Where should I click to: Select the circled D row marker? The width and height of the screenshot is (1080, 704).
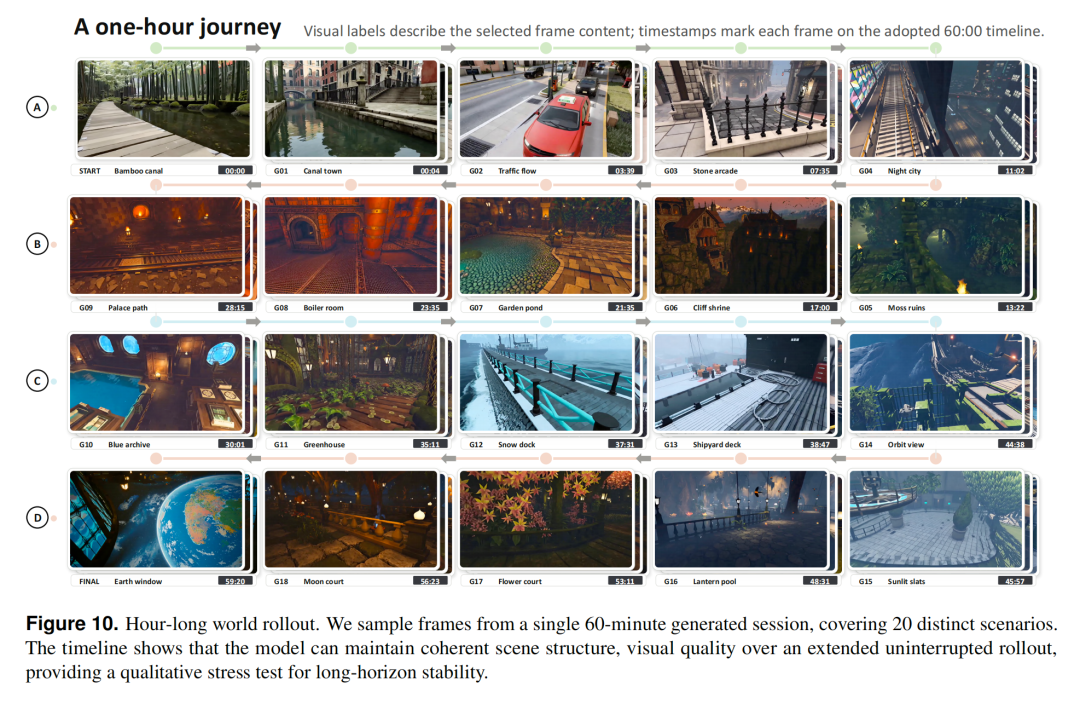tap(37, 518)
